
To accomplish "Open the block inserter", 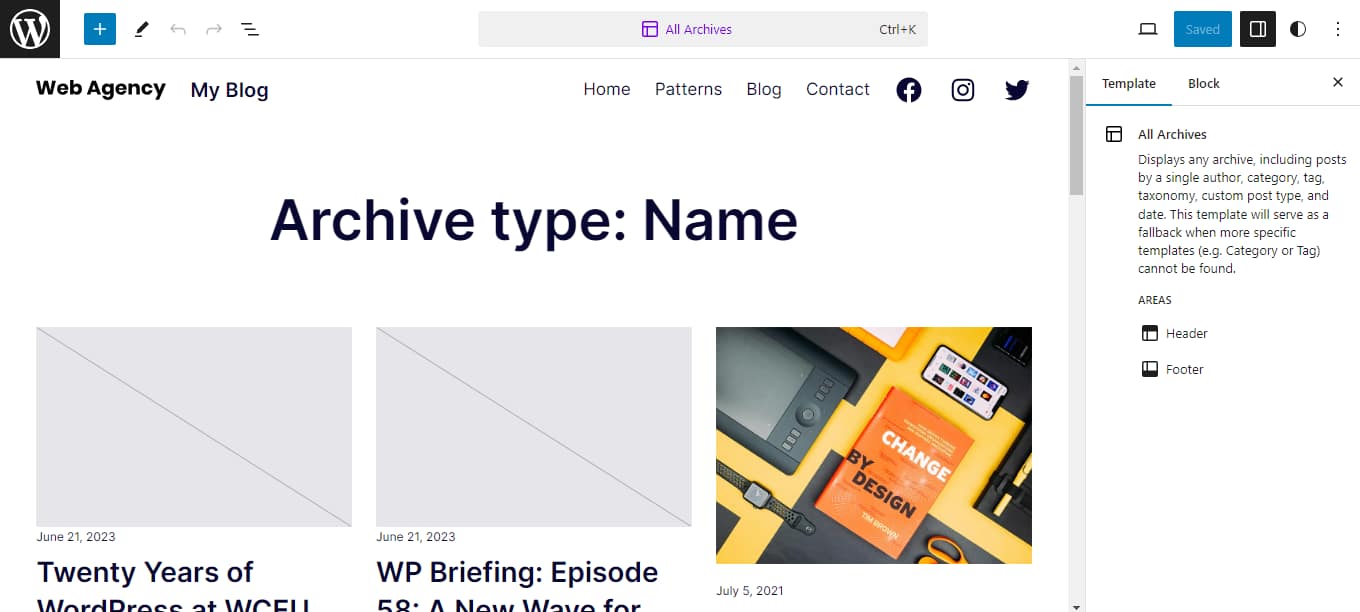I will coord(99,28).
